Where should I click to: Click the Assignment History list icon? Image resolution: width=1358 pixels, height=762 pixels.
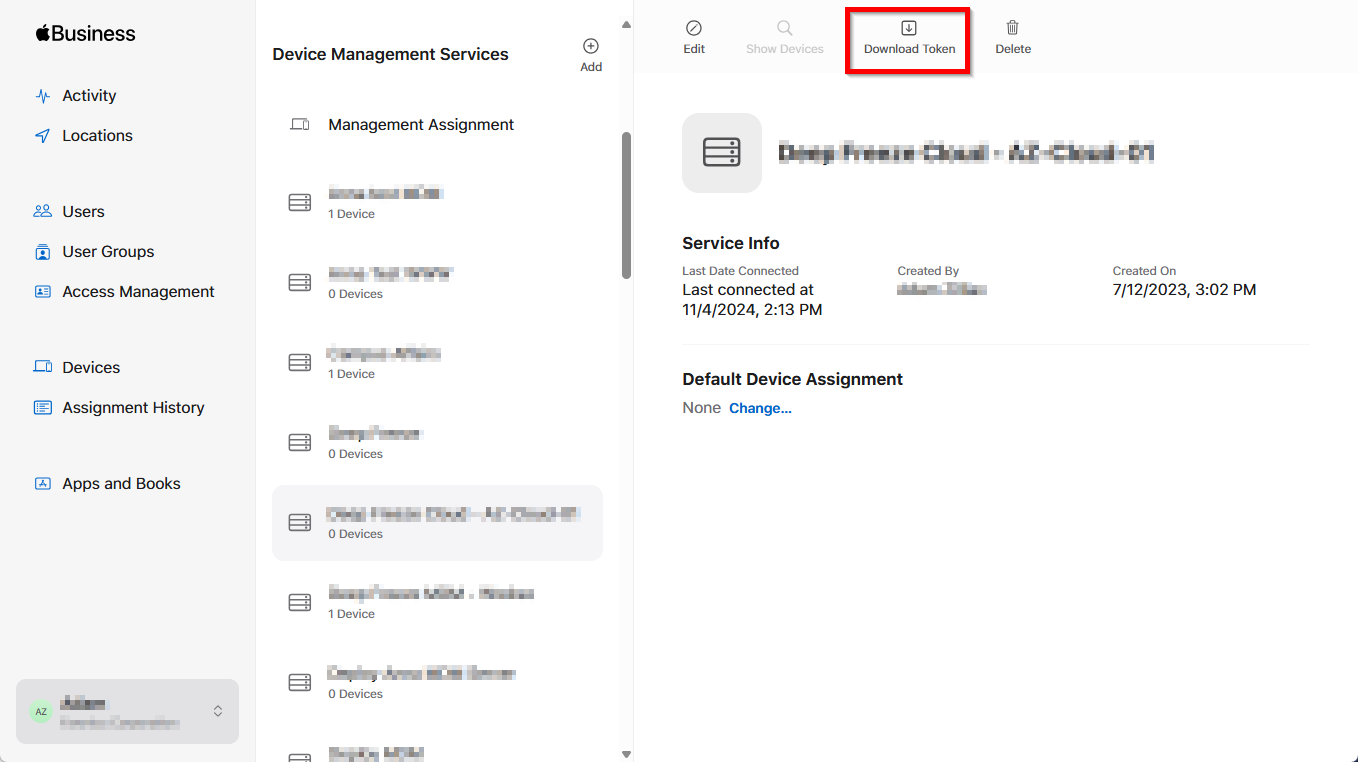click(42, 408)
